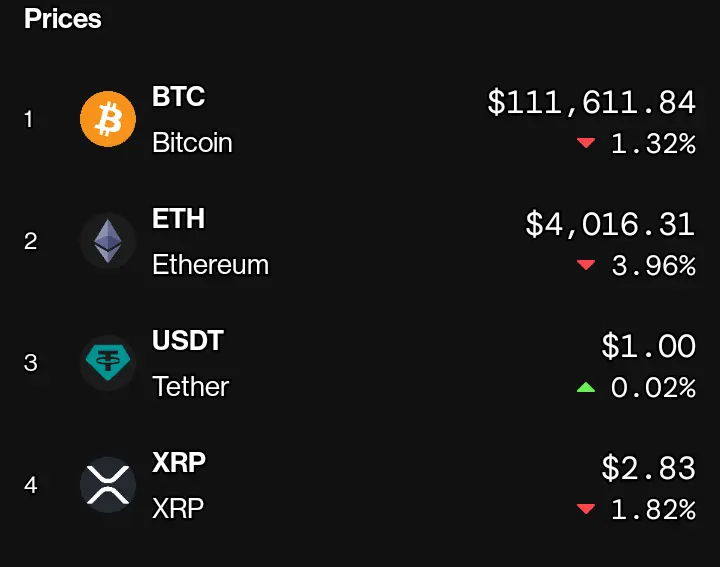Screen dimensions: 720x567
Task: Click the Ethereum price $4,016.31
Action: coord(610,224)
